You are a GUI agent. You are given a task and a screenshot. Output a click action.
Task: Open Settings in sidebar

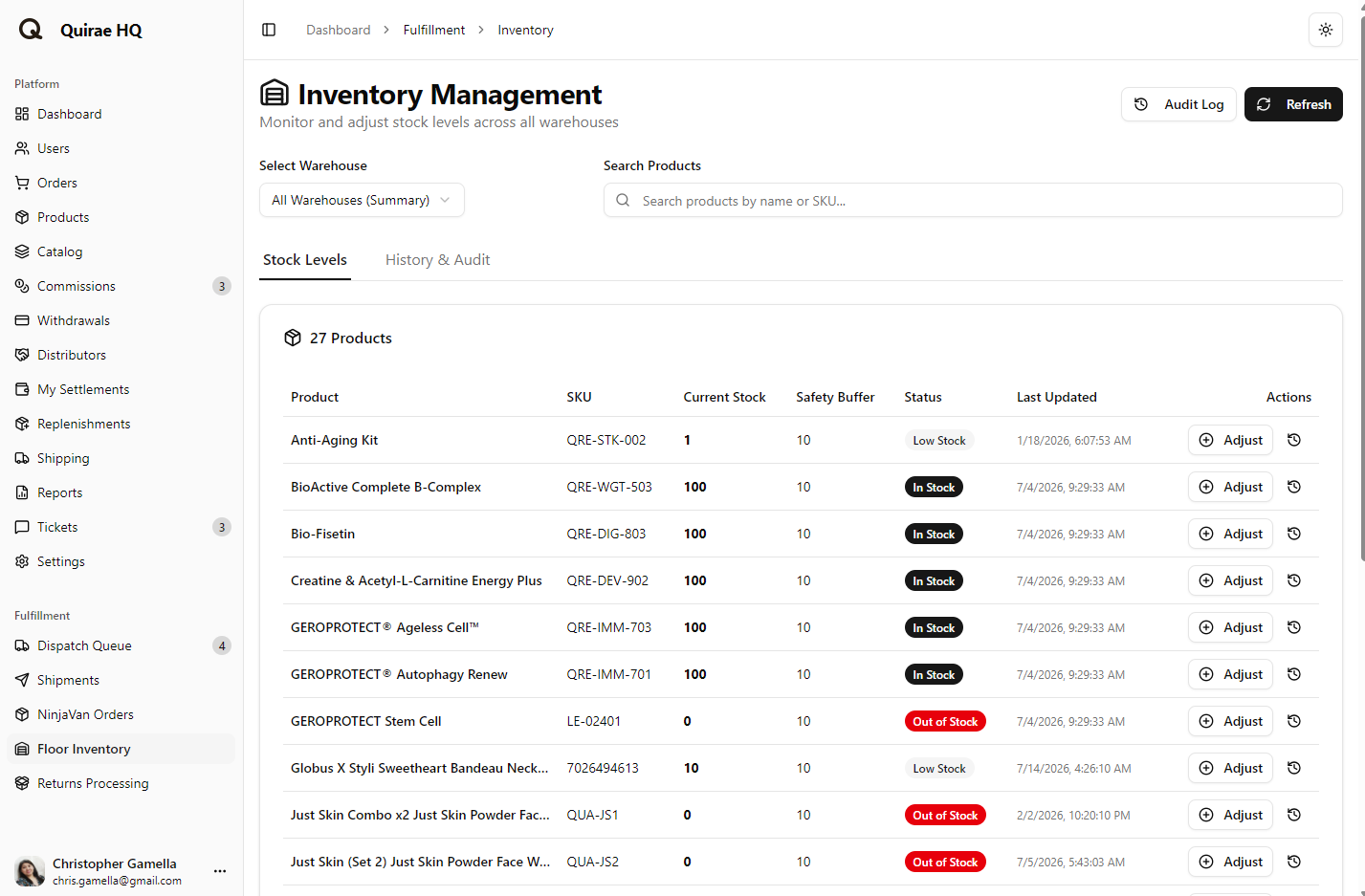pyautogui.click(x=121, y=561)
